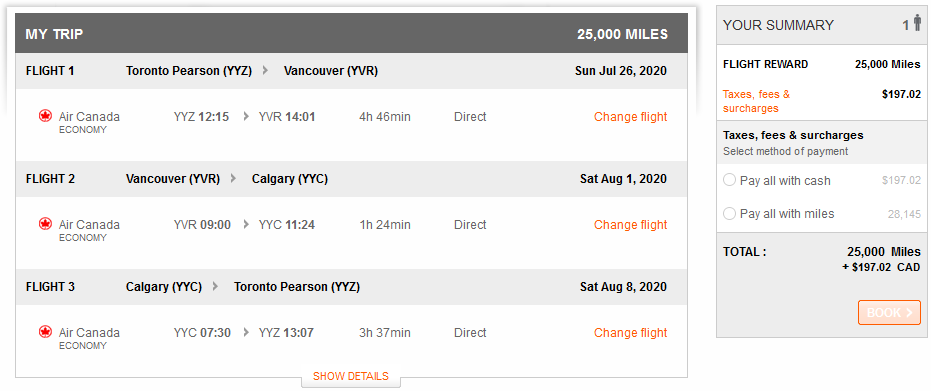931x391 pixels.
Task: Click the My Trip header bar
Action: pos(352,34)
